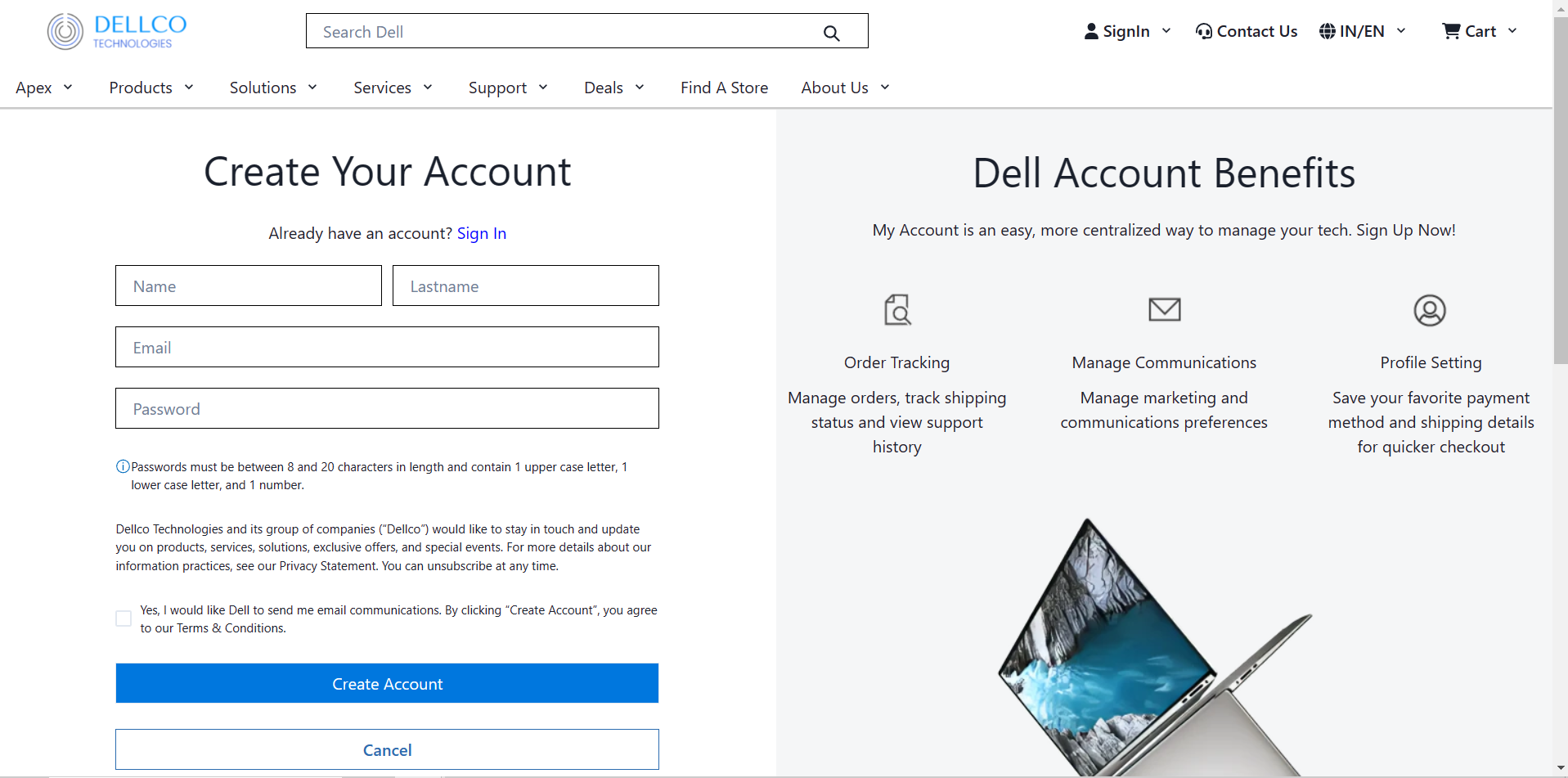Screen dimensions: 1568x778
Task: Open the About Us menu
Action: coord(834,88)
